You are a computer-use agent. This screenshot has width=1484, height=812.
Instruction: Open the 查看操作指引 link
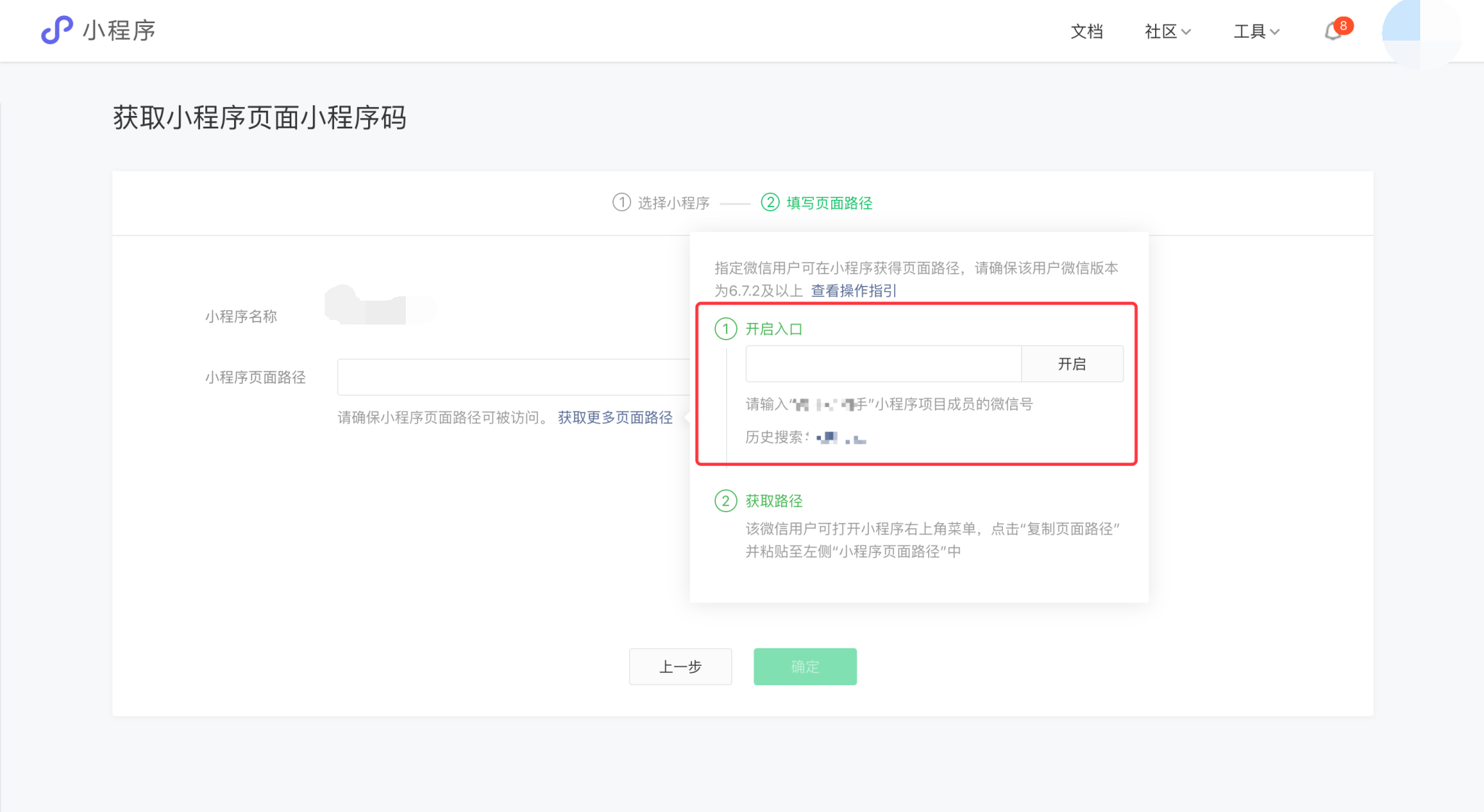(853, 290)
